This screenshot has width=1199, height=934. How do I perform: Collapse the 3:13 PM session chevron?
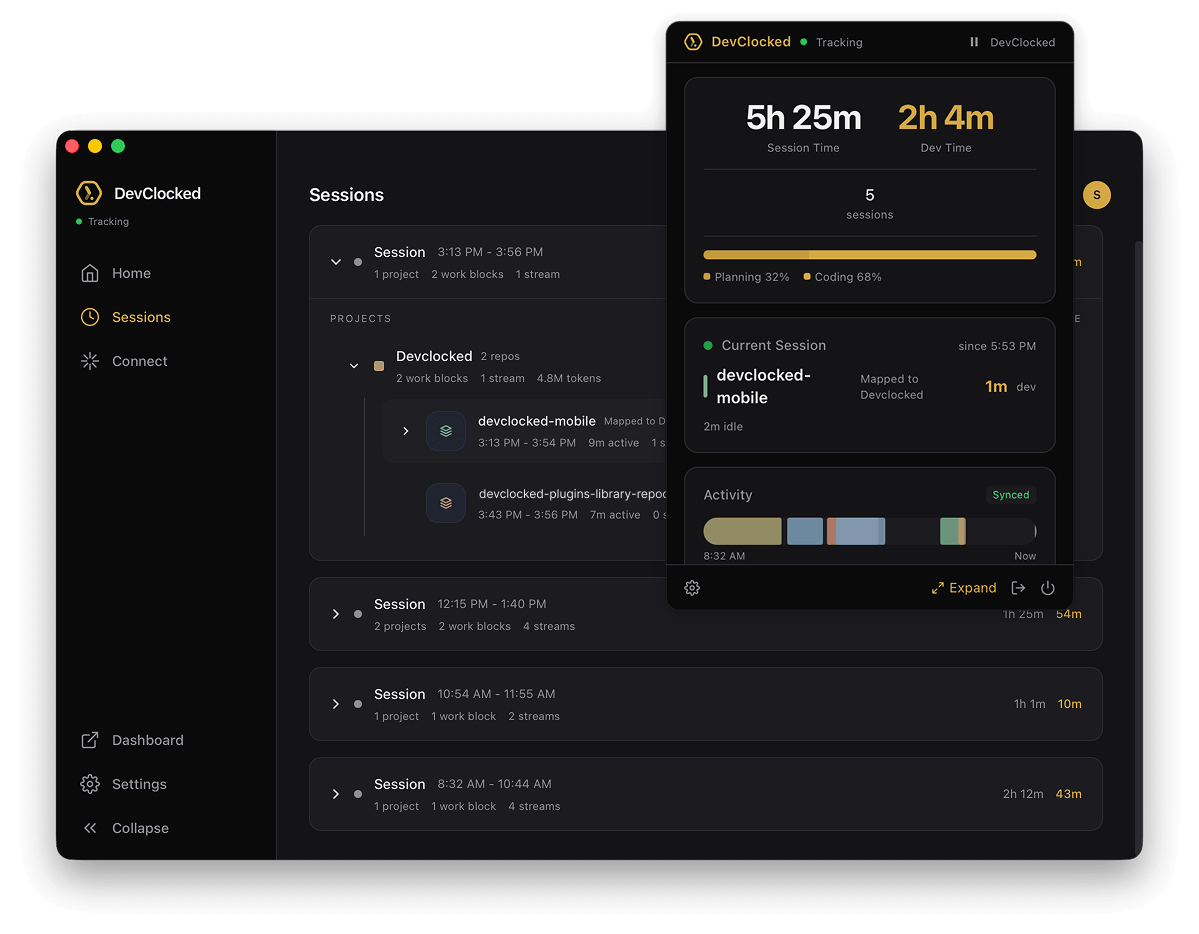pos(336,262)
